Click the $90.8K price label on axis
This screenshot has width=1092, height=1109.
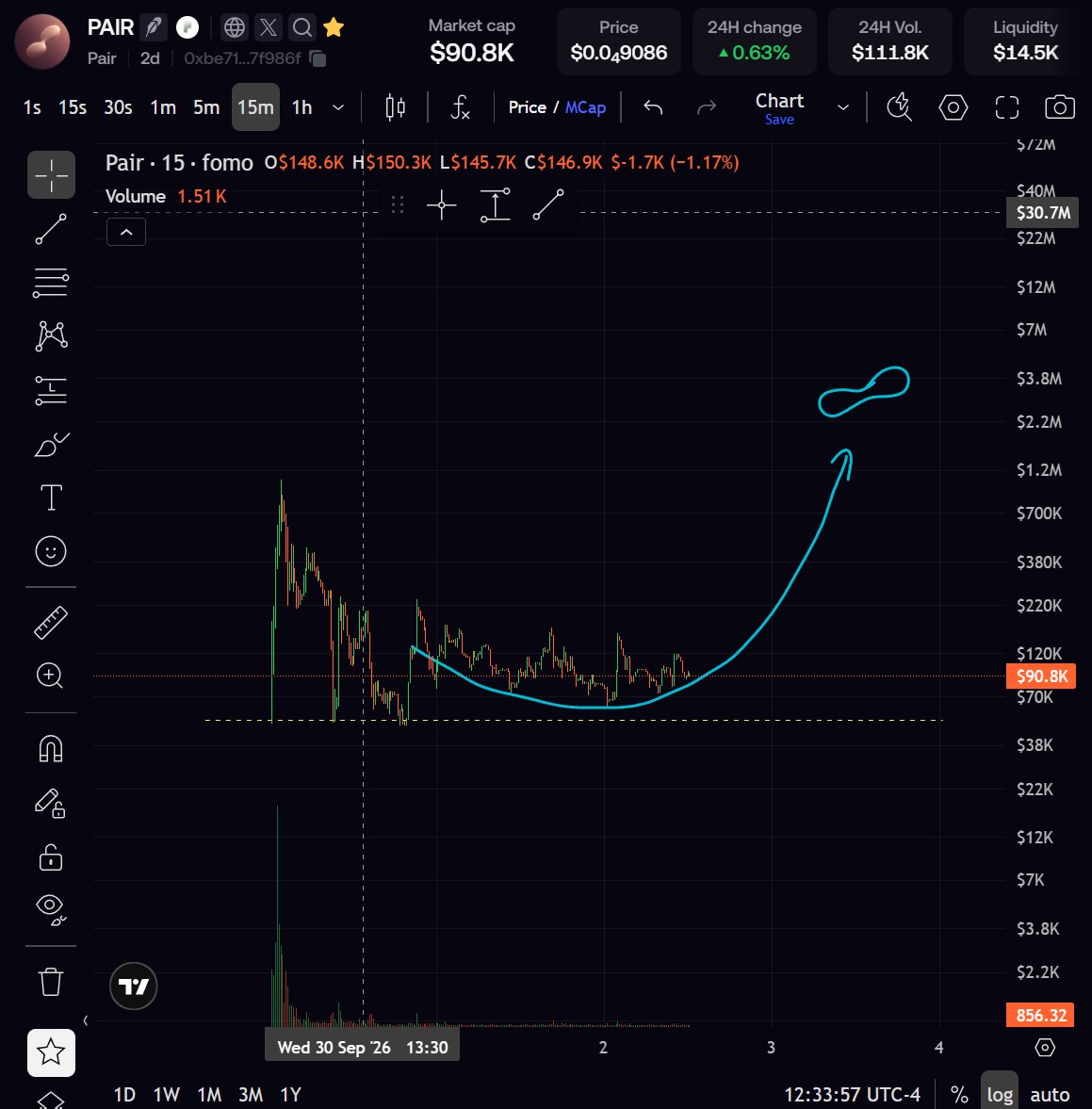pyautogui.click(x=1040, y=677)
